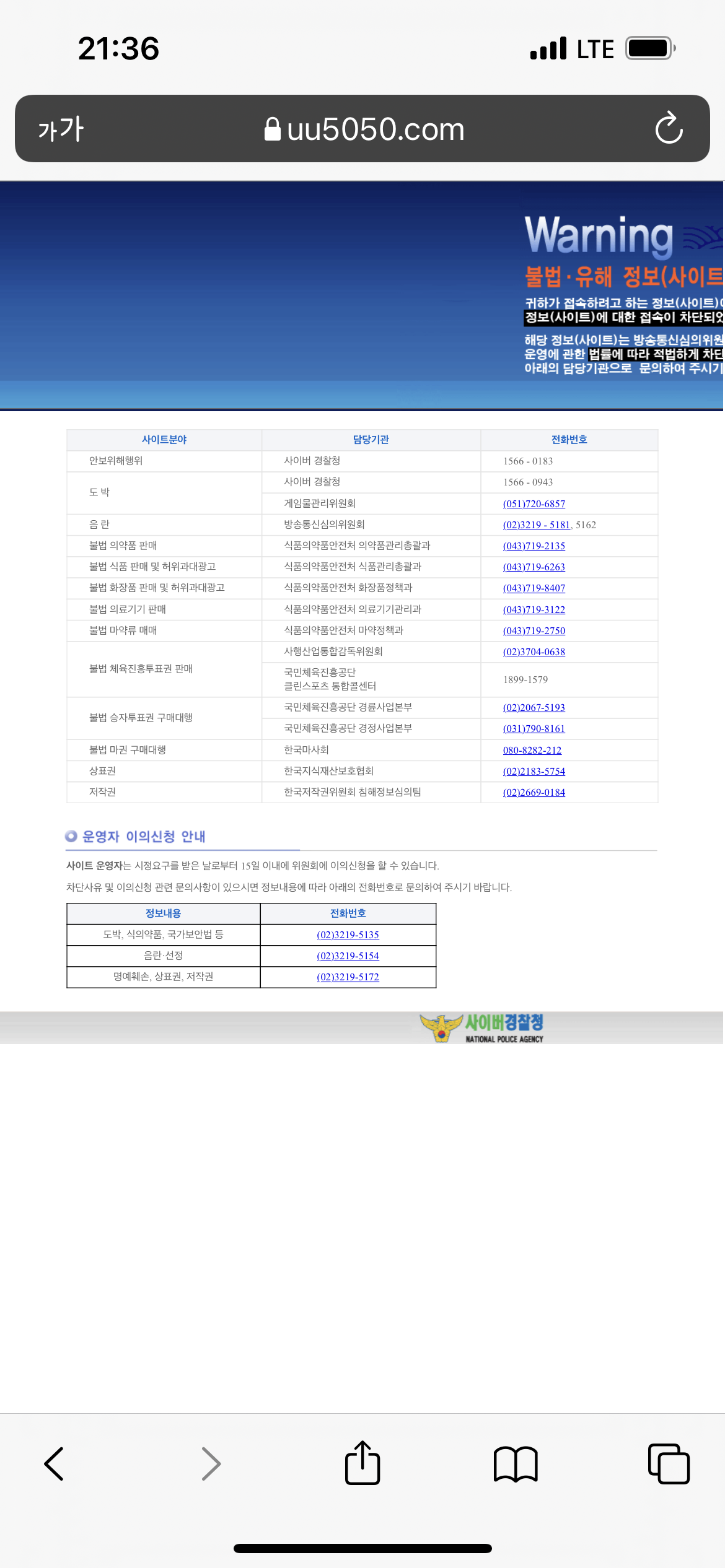Call the (02)2669-0184 link
This screenshot has width=725, height=1568.
tap(534, 792)
